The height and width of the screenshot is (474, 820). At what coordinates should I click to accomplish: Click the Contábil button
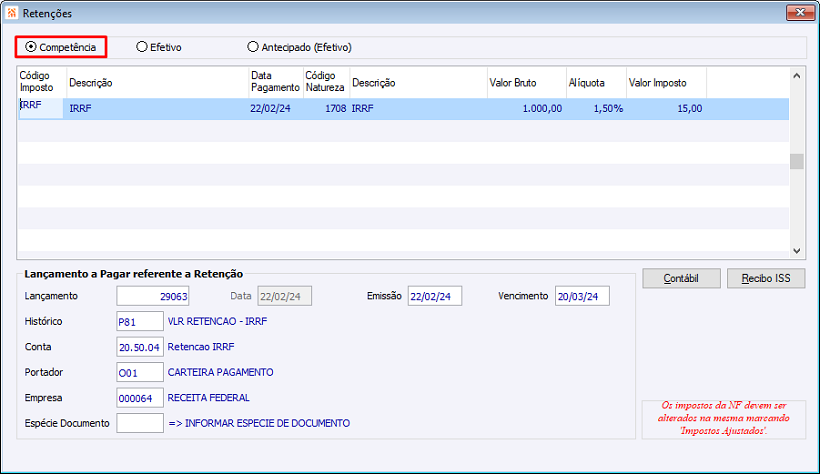coord(681,278)
